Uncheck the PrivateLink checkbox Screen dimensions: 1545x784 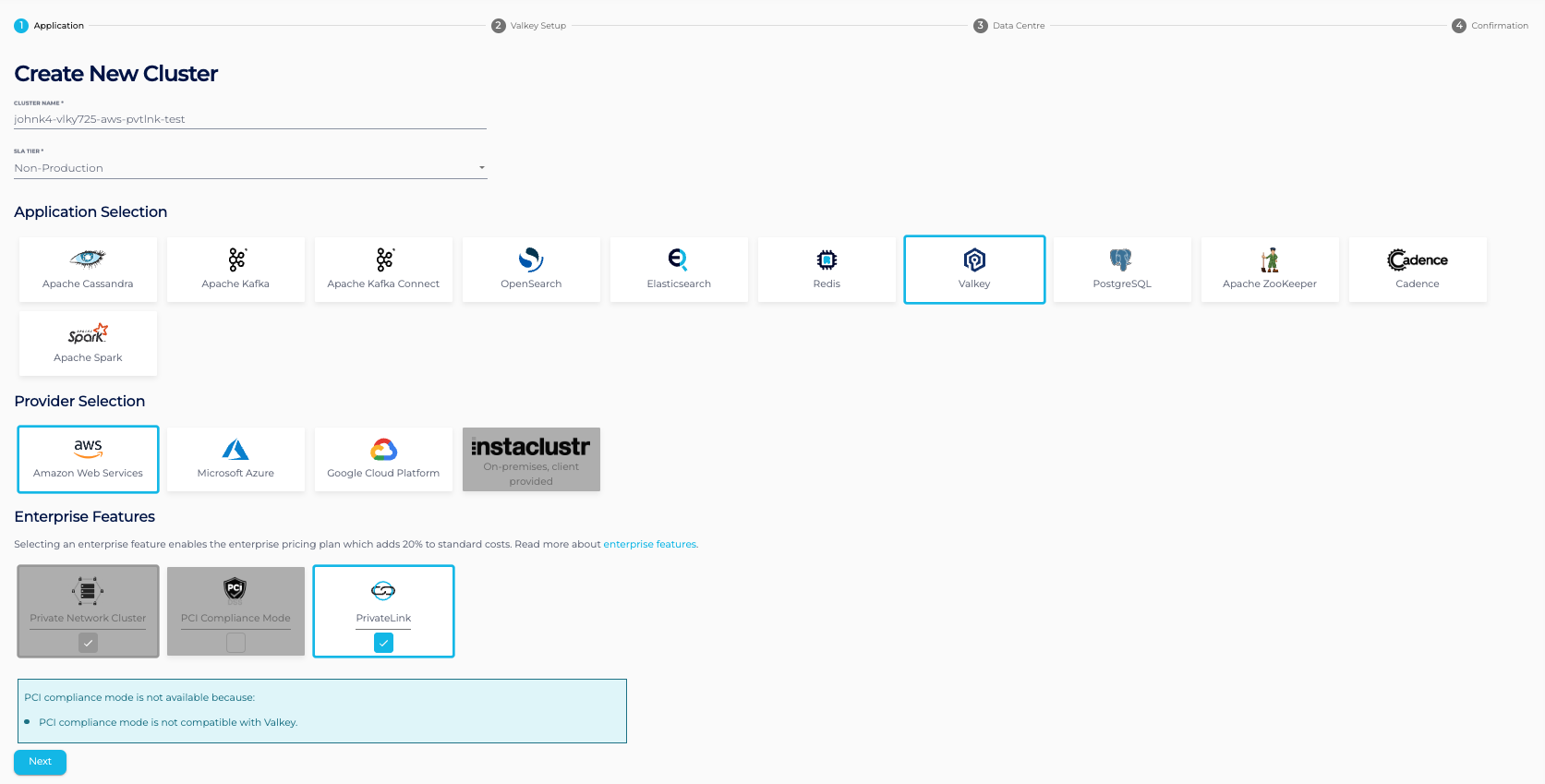click(383, 643)
